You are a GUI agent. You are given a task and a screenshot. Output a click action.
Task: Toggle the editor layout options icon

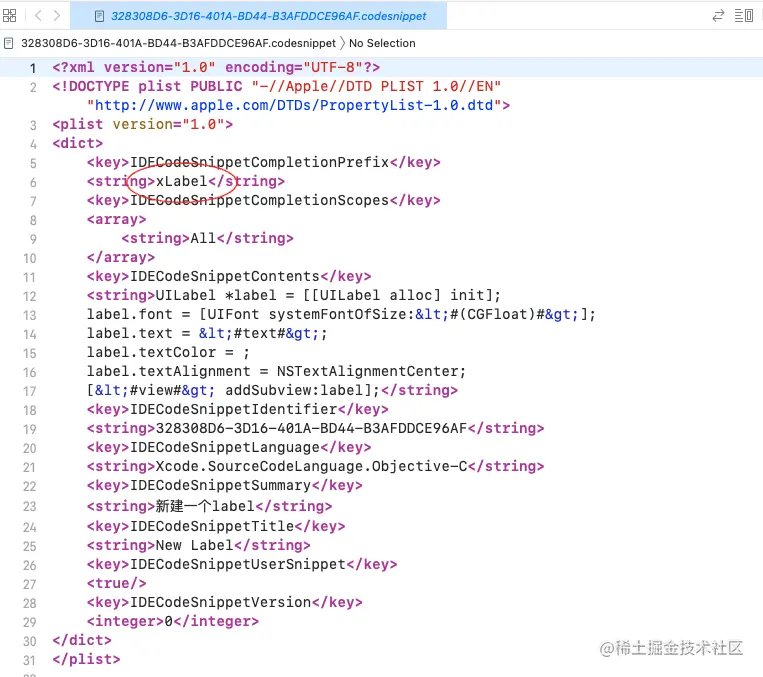(744, 16)
